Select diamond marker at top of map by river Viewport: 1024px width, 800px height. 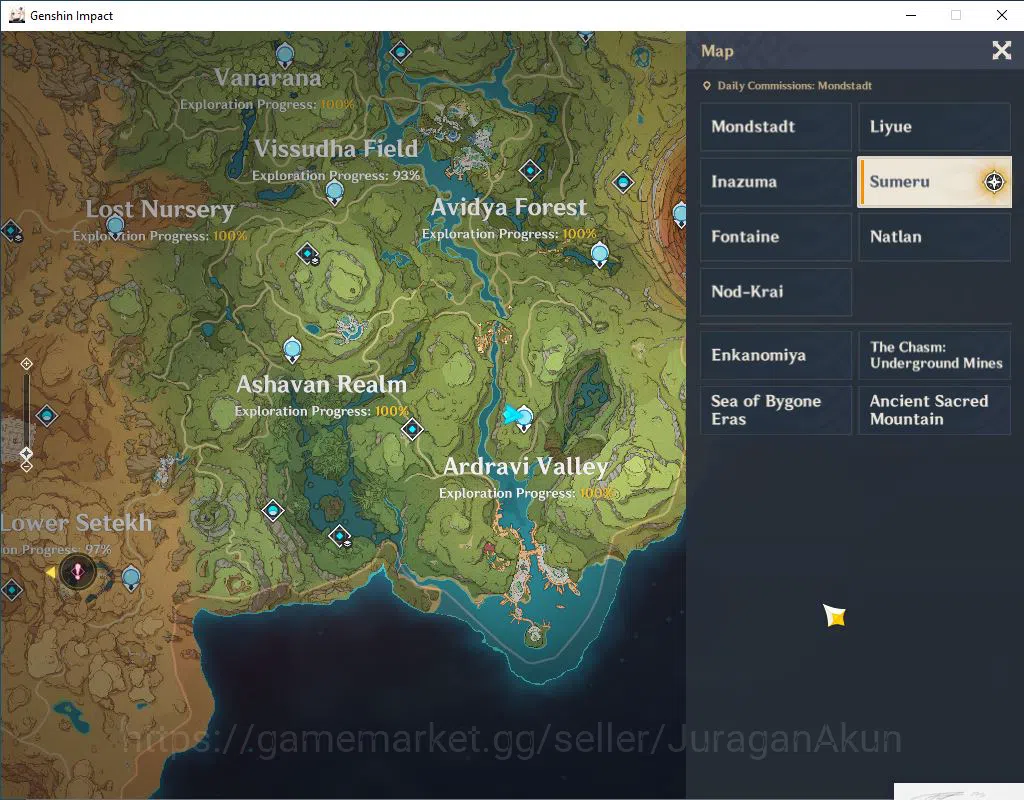(x=400, y=52)
